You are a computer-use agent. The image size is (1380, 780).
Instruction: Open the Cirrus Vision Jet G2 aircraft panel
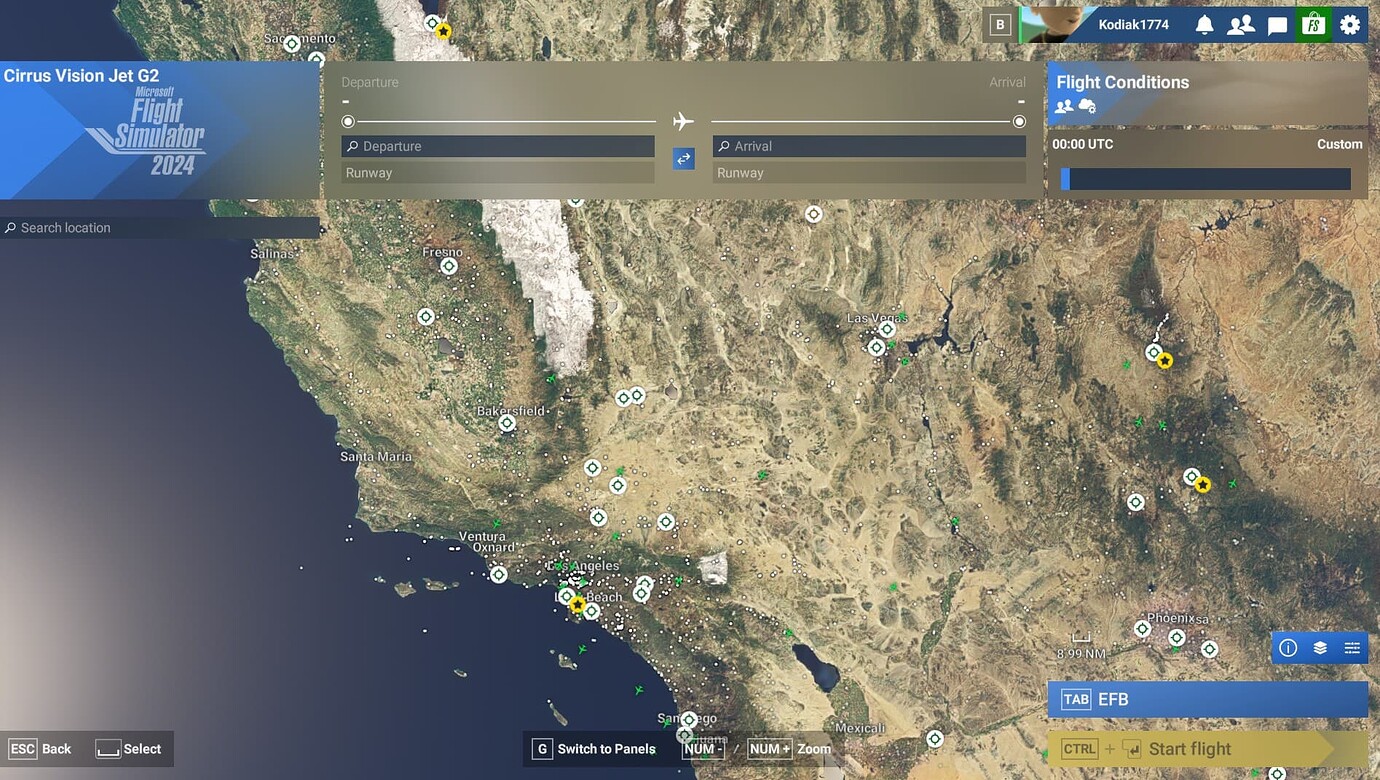160,130
